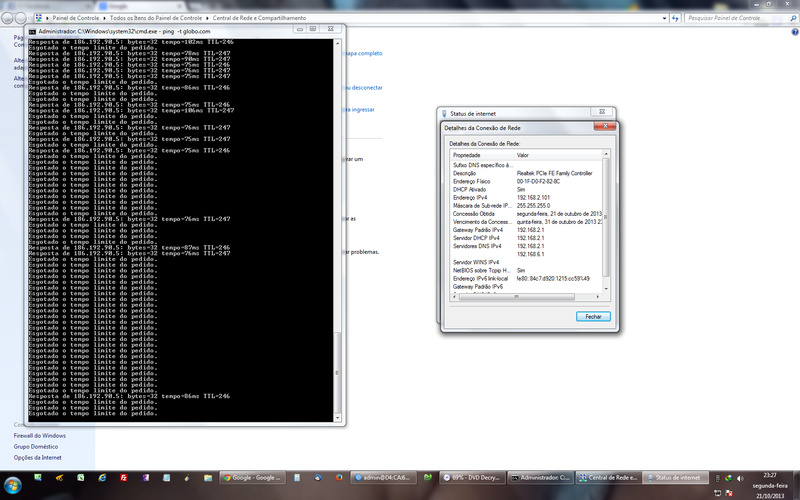Click the back arrow in the Control Panel window

tap(7, 18)
